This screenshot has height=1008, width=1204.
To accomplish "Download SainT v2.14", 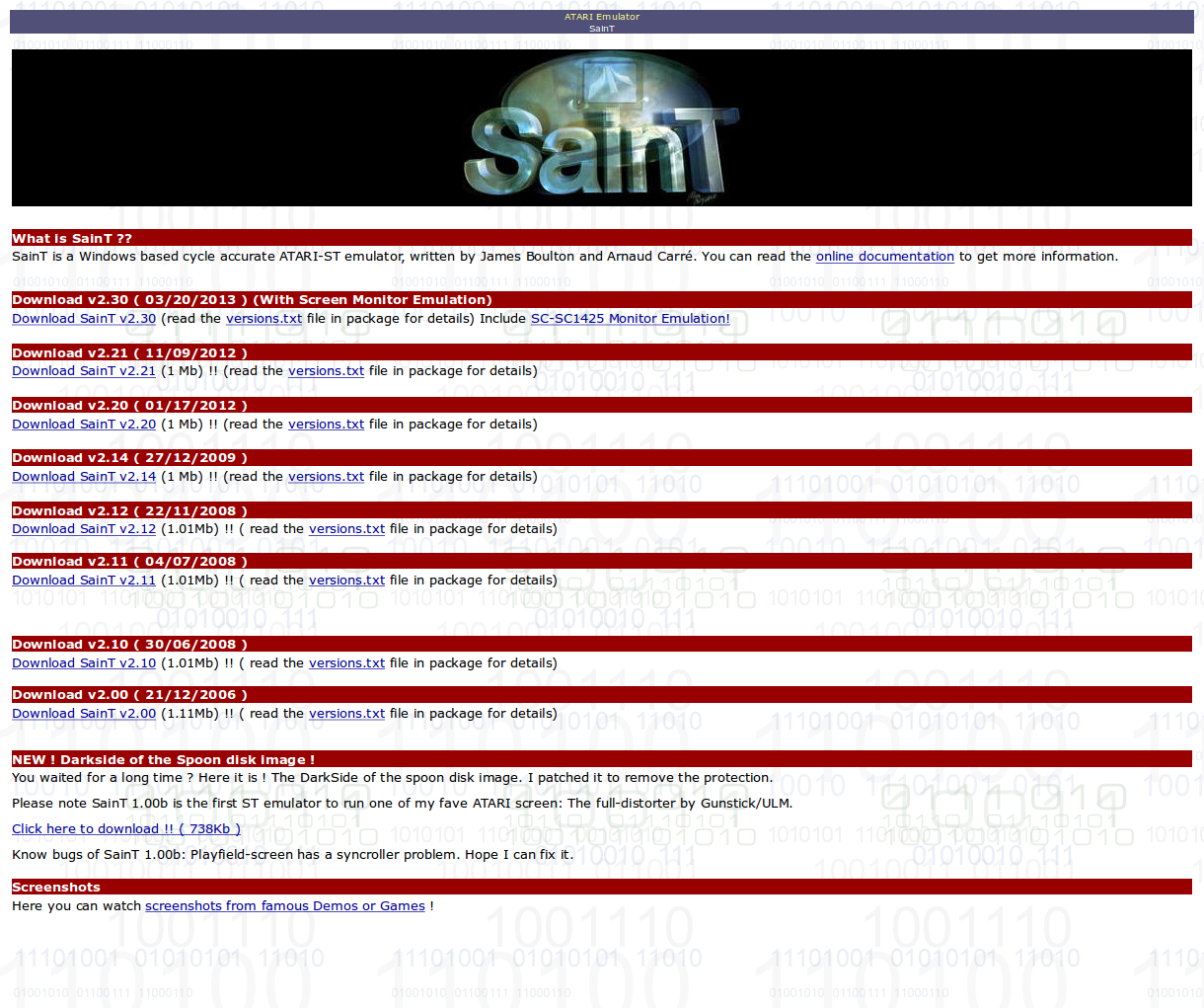I will tap(84, 477).
